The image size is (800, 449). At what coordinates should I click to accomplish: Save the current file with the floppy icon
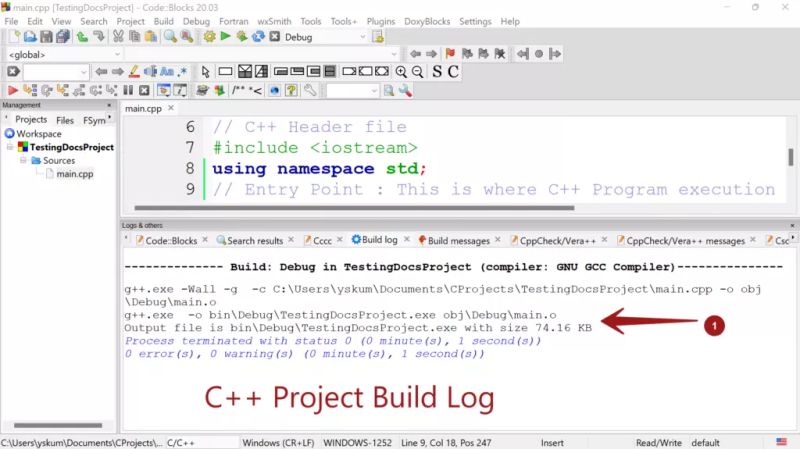coord(46,37)
